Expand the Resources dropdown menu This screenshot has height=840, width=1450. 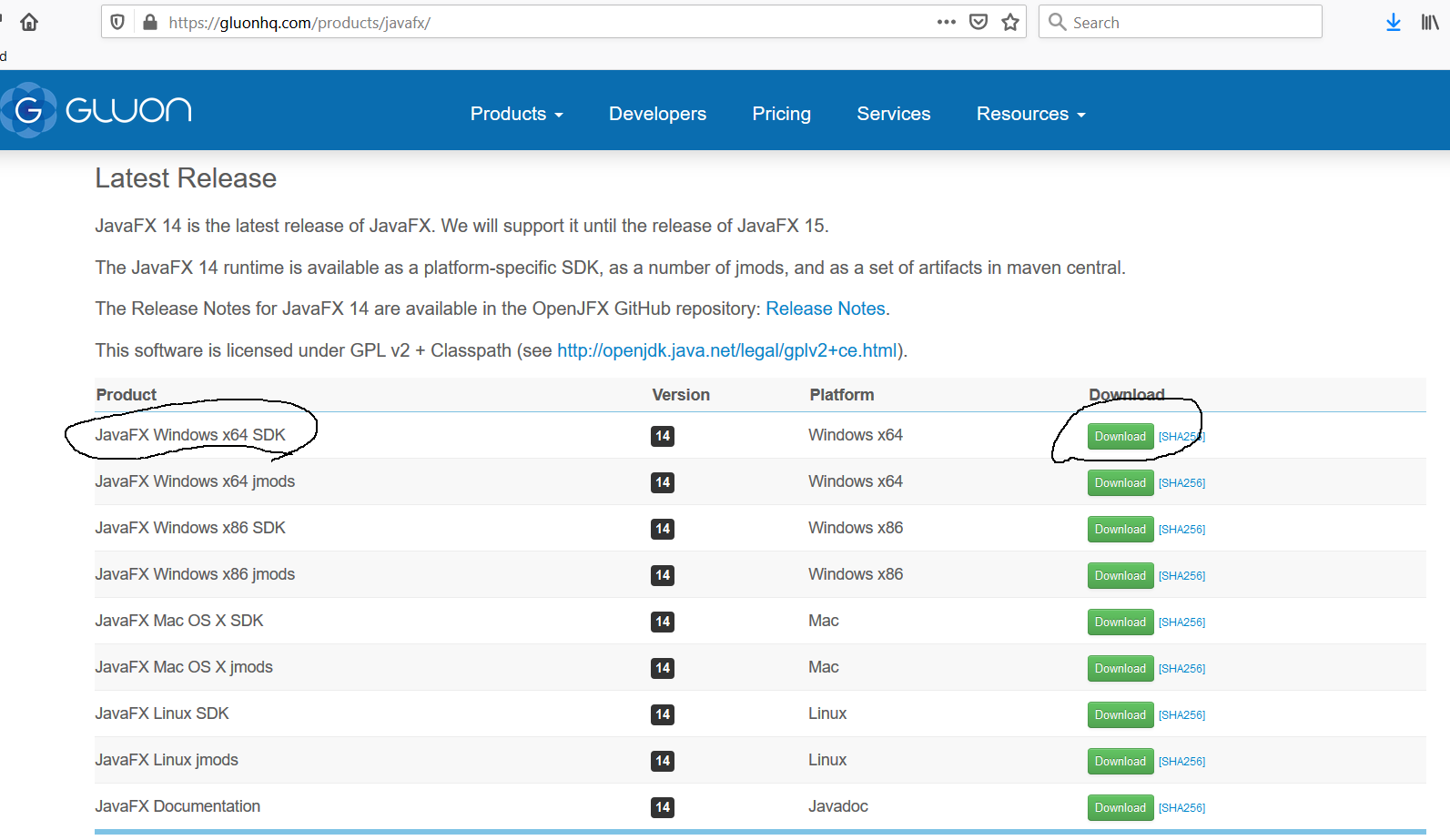(1030, 114)
